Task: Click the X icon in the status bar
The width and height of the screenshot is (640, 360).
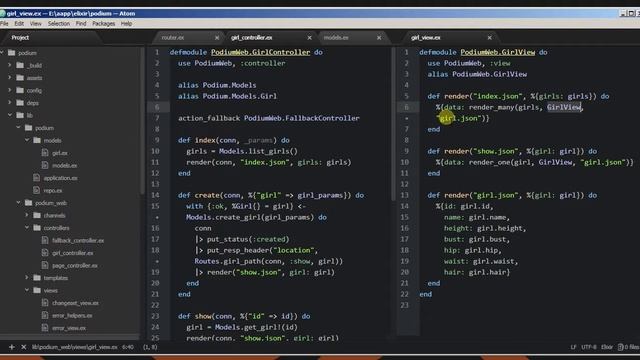Action: point(24,347)
